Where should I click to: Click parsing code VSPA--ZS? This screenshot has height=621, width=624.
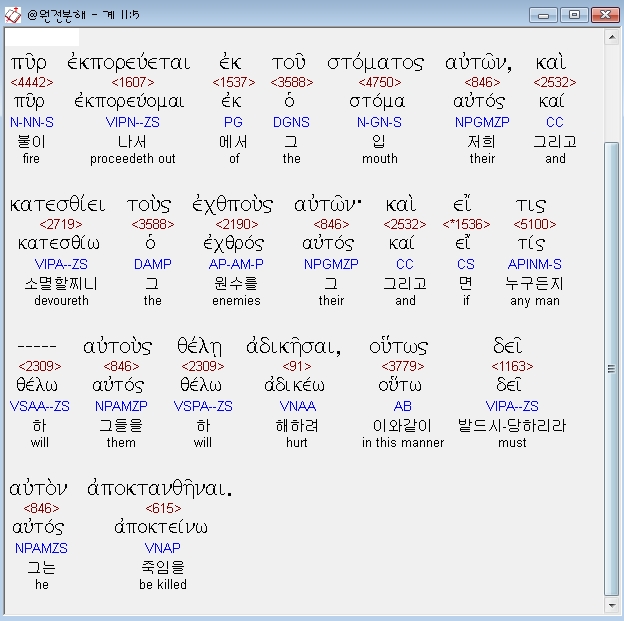pyautogui.click(x=203, y=406)
